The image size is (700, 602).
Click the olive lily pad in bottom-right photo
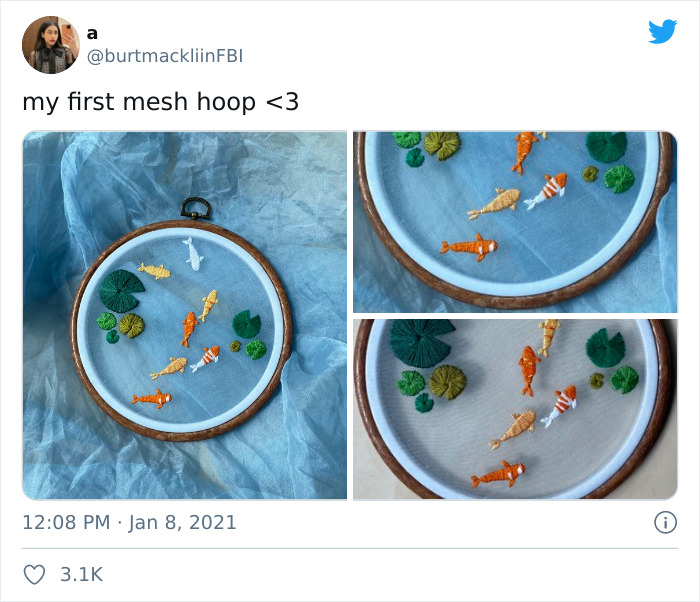[x=449, y=380]
